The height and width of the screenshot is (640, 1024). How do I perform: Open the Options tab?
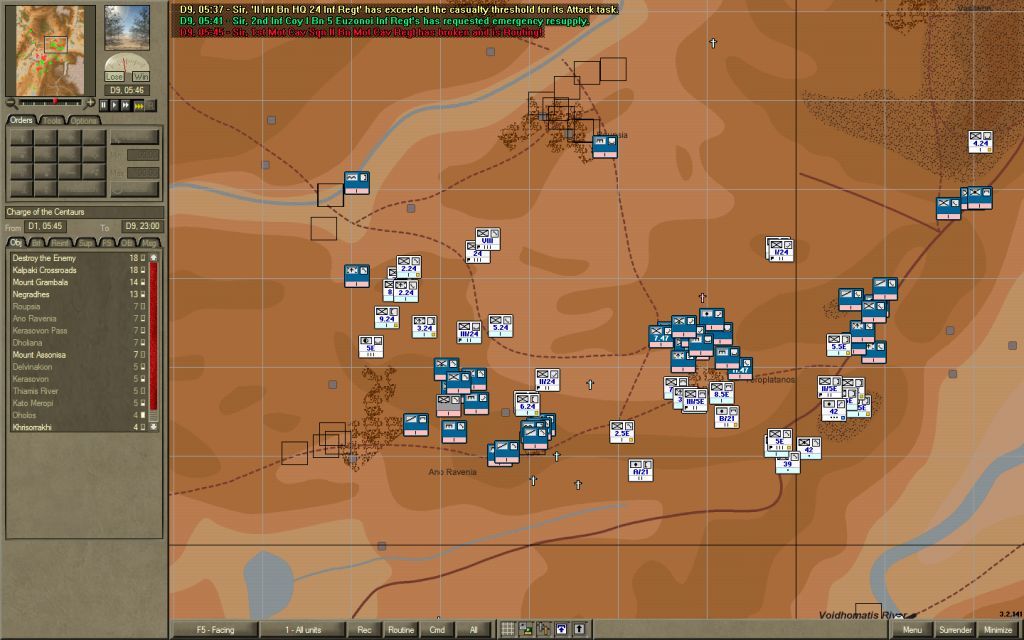(84, 121)
